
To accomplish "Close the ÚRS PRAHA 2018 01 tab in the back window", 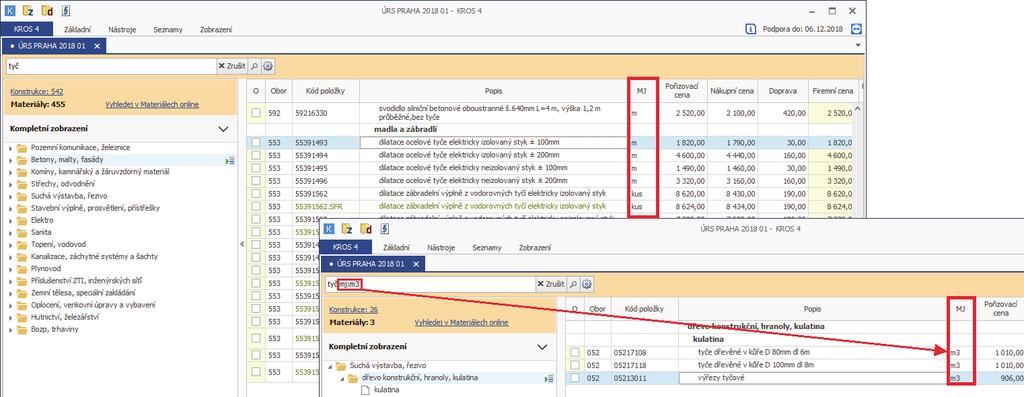I will [97, 46].
